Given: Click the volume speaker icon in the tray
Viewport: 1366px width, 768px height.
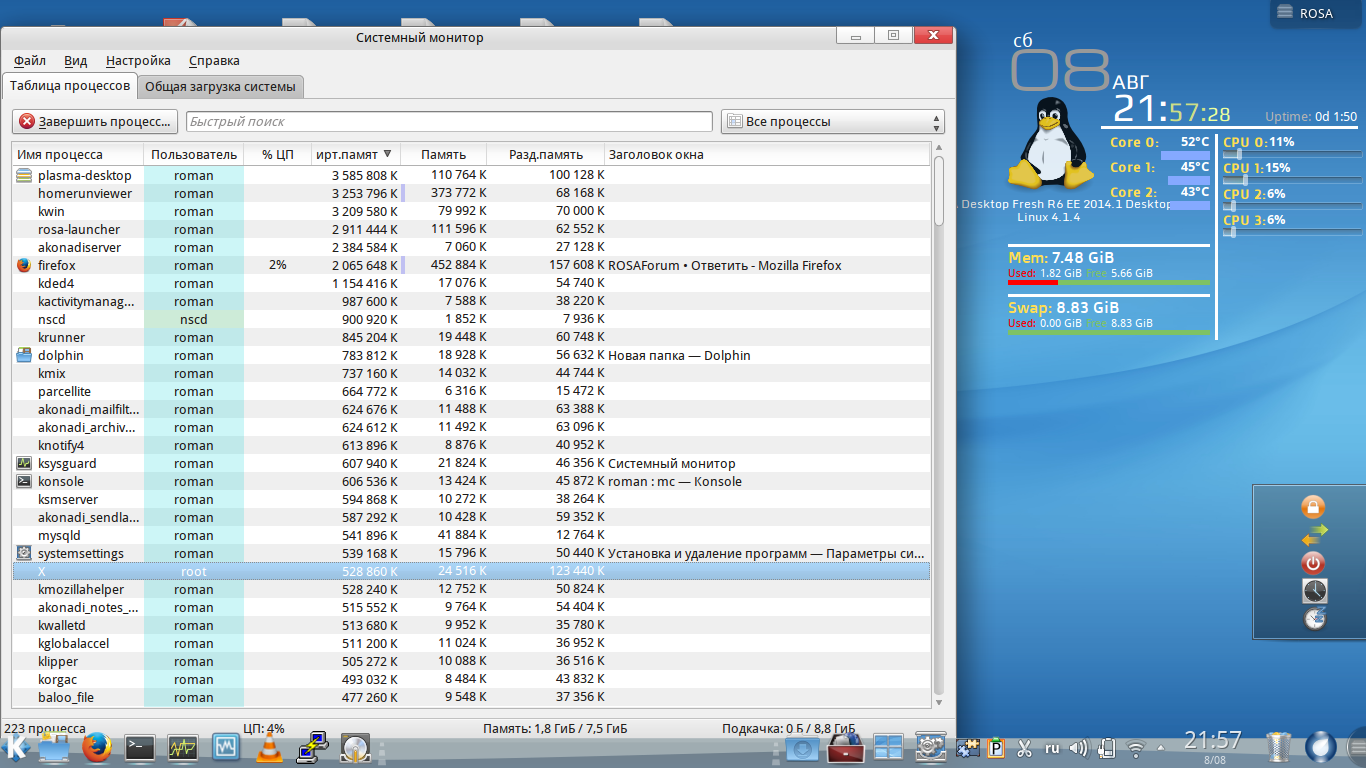Looking at the screenshot, I should (x=1078, y=748).
